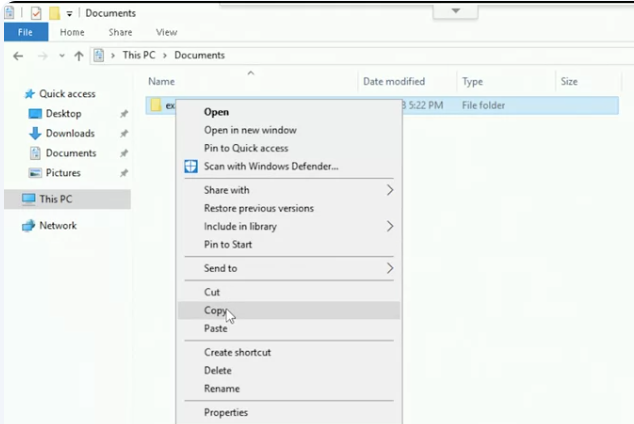Image resolution: width=634 pixels, height=424 pixels.
Task: Click the Properties quick access toolbar icon
Action: tap(36, 13)
